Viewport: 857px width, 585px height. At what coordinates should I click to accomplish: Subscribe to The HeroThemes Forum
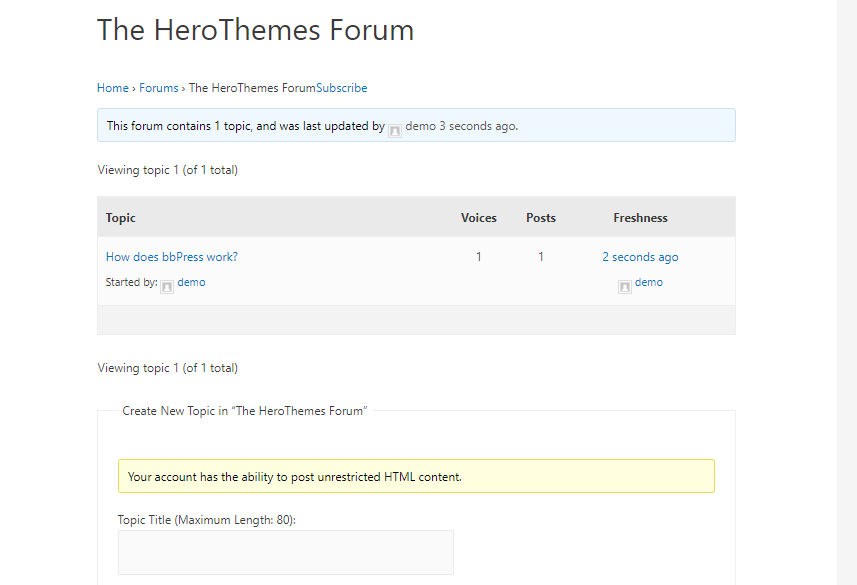click(x=342, y=88)
